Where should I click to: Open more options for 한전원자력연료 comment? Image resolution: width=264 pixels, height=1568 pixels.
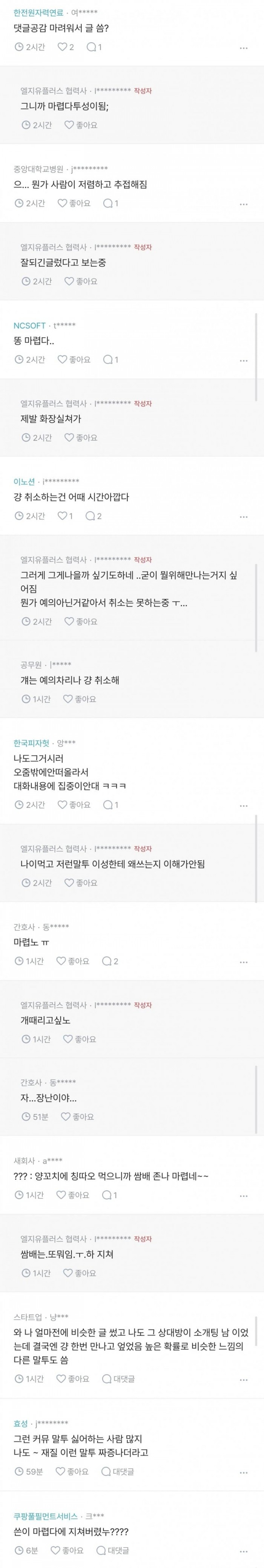(243, 48)
